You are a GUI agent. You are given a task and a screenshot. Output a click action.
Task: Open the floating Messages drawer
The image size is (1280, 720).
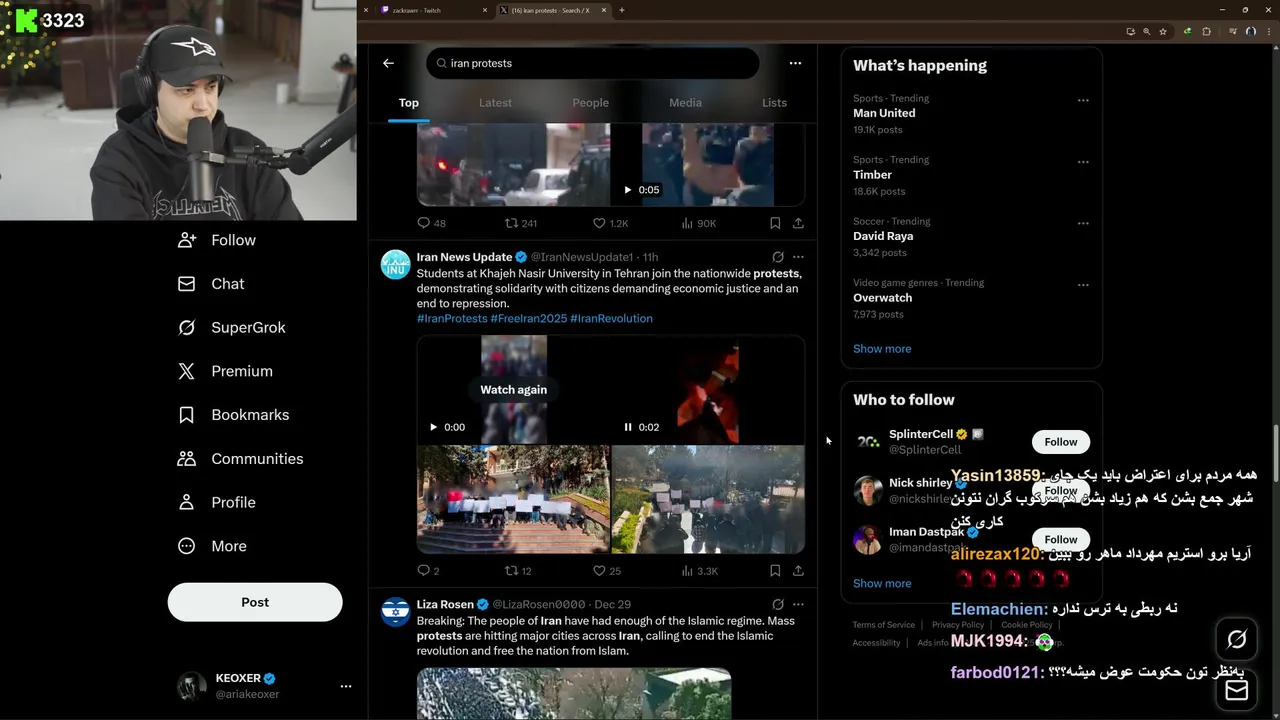tap(1237, 690)
